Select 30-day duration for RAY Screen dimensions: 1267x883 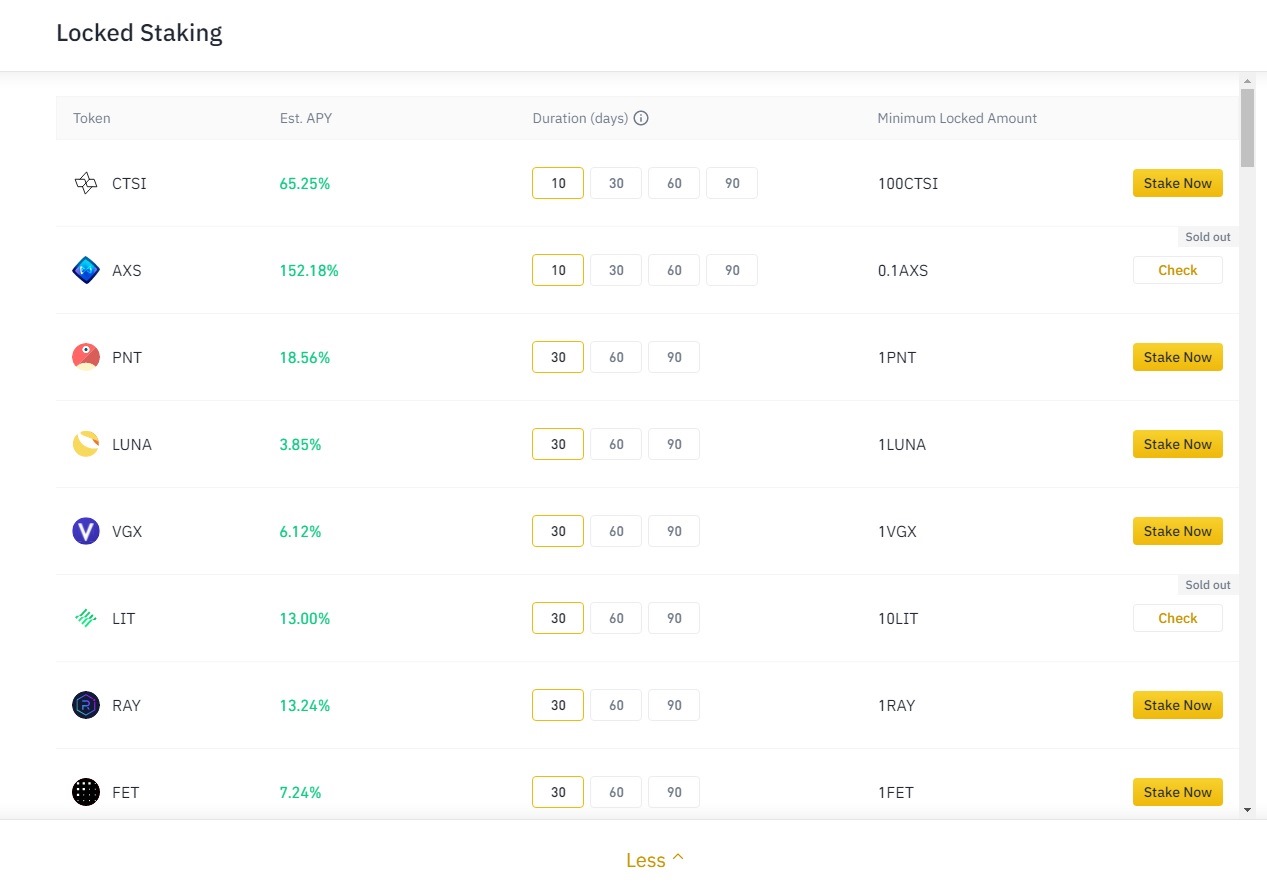[x=558, y=705]
